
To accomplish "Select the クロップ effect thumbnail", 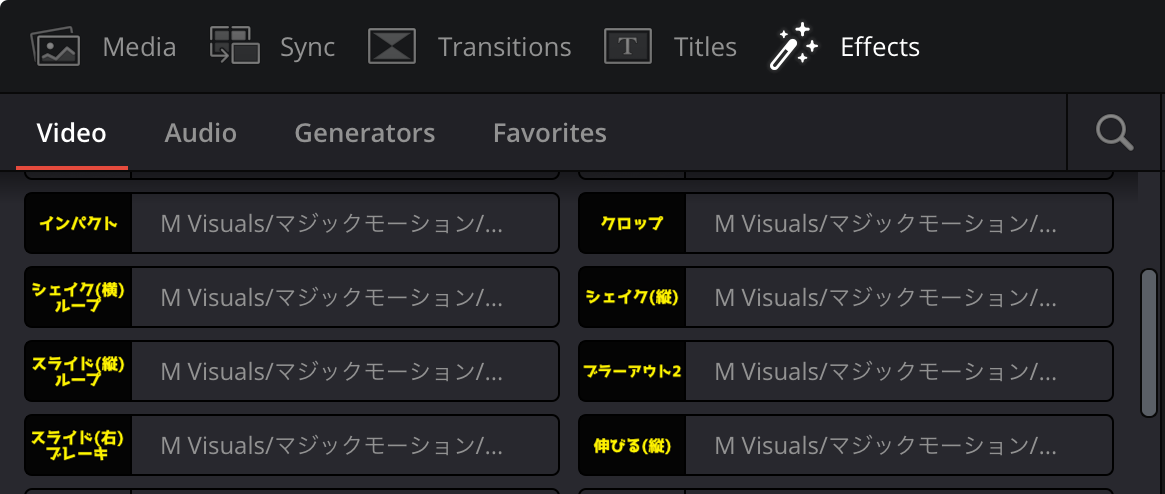I will tap(632, 223).
